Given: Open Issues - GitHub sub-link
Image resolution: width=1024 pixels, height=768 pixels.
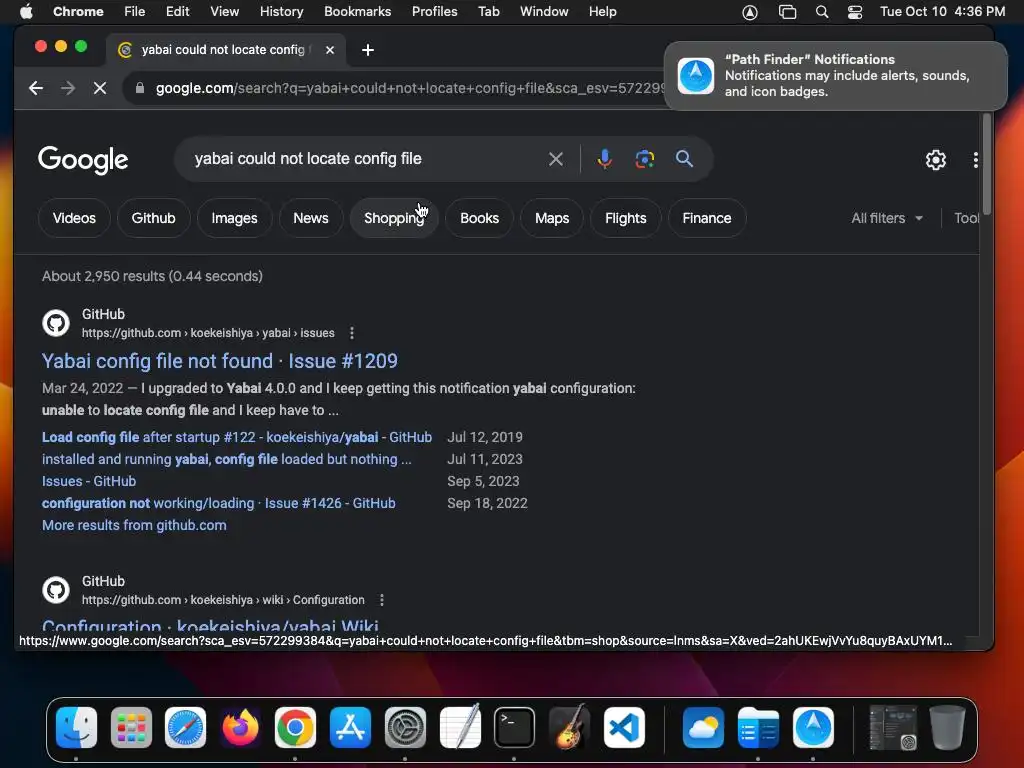Looking at the screenshot, I should 89,481.
